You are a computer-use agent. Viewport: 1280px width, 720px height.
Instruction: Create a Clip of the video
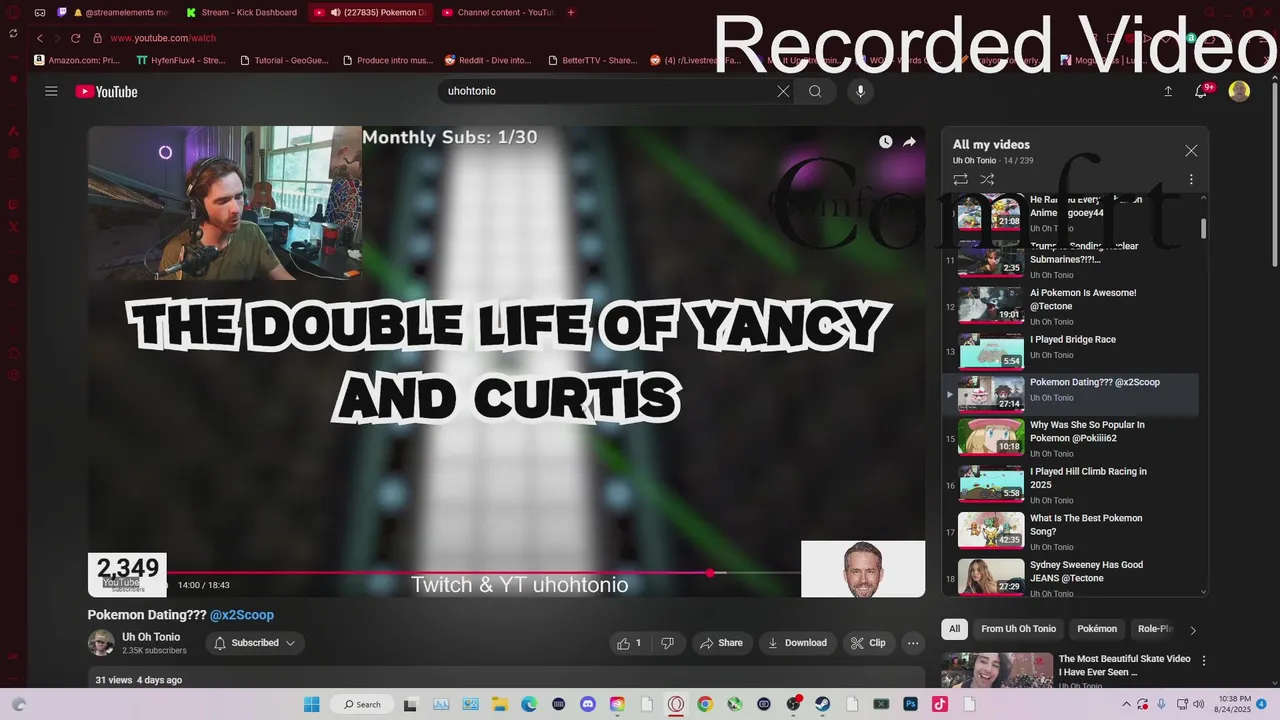pyautogui.click(x=868, y=643)
